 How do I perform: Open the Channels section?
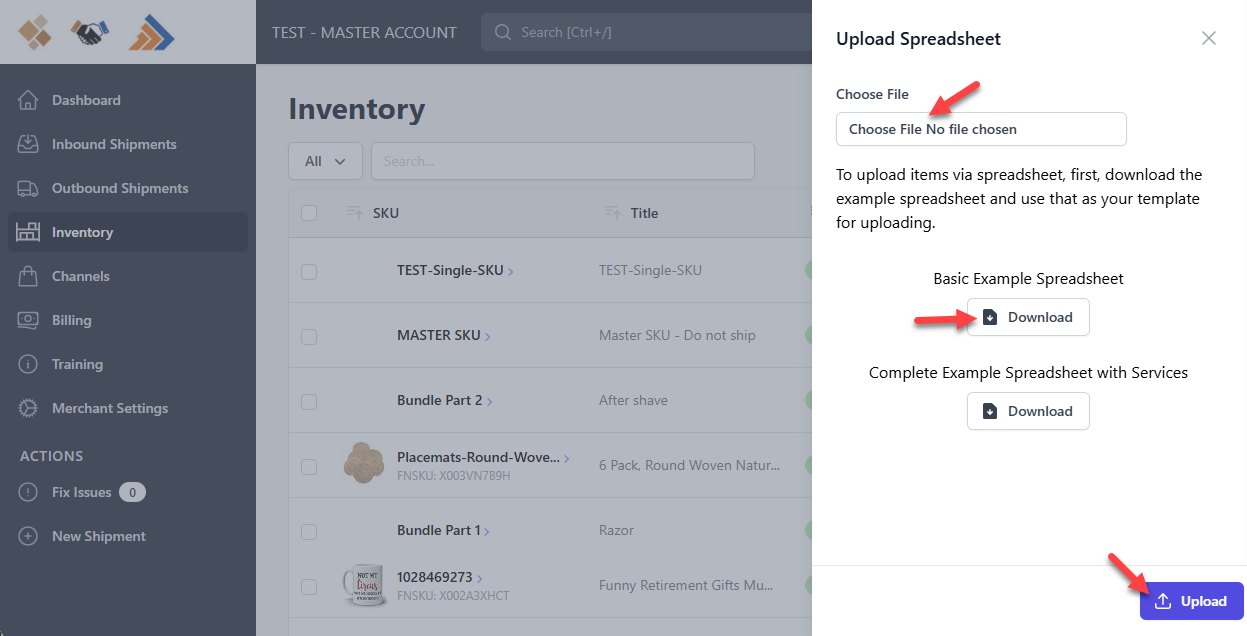coord(128,276)
